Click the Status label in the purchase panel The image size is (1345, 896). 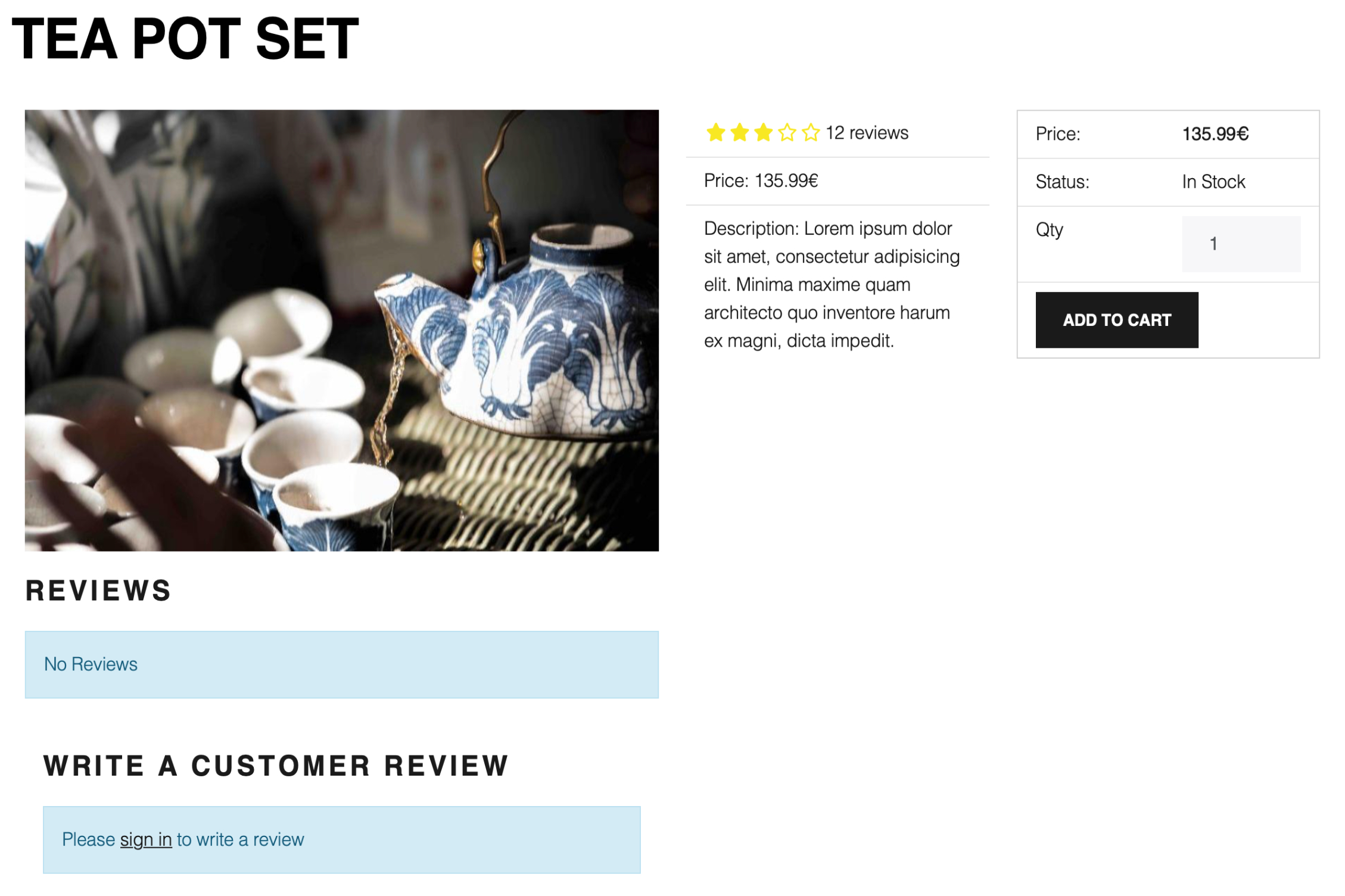[1062, 182]
